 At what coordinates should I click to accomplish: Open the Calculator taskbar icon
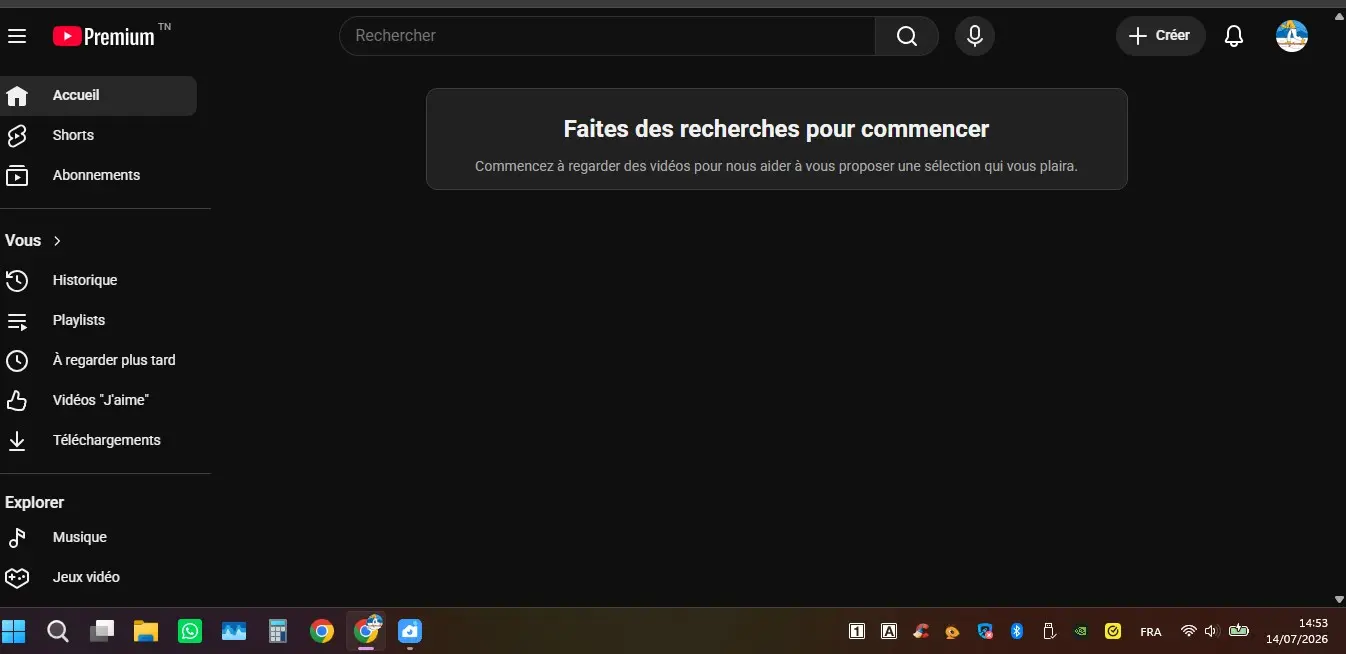point(278,631)
